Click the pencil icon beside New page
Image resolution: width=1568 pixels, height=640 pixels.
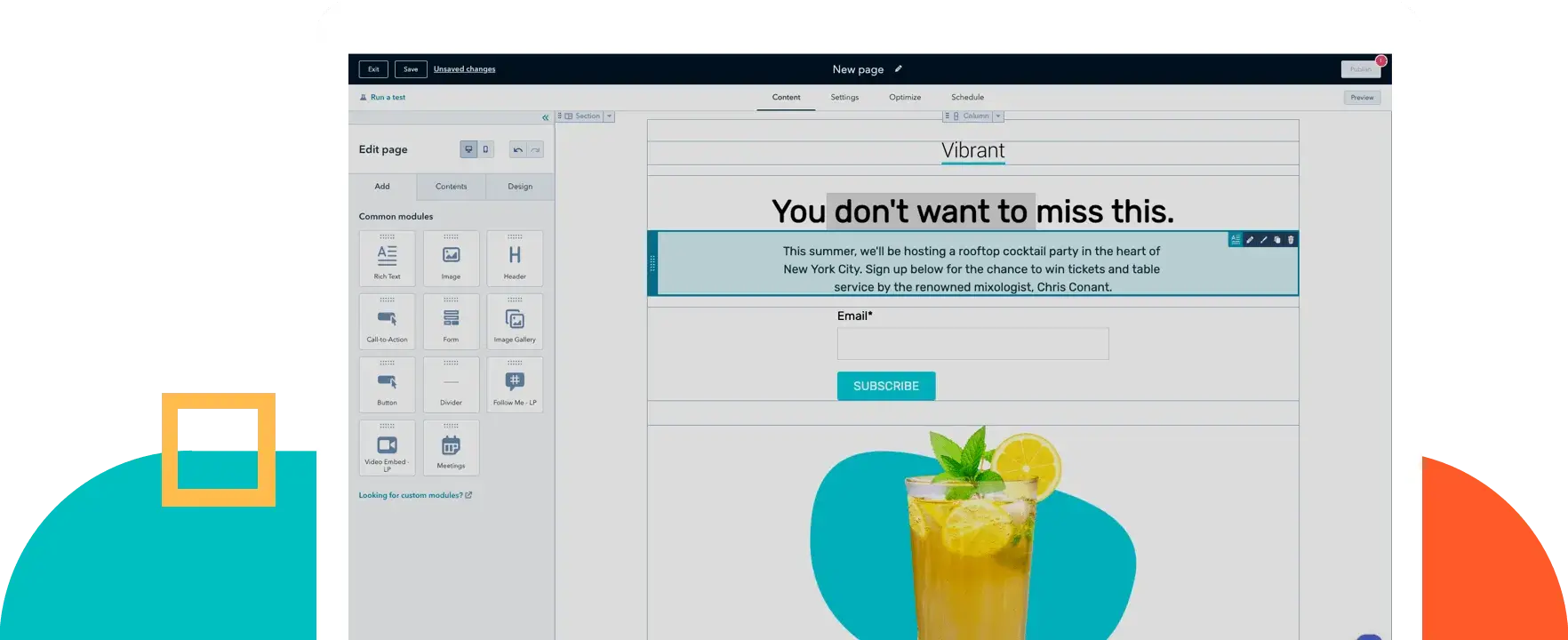[898, 68]
